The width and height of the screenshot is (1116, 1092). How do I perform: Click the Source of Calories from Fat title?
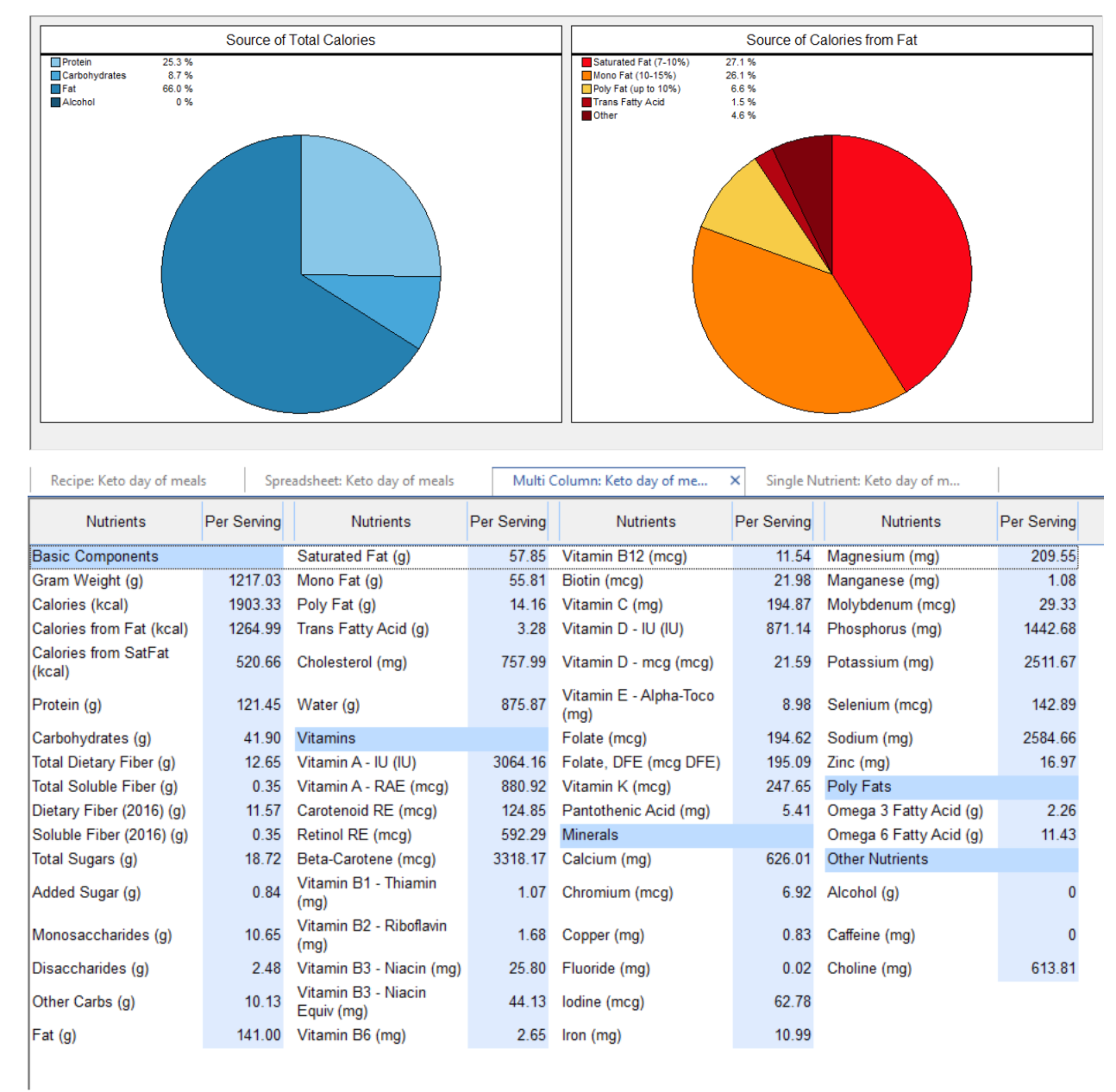tap(831, 40)
